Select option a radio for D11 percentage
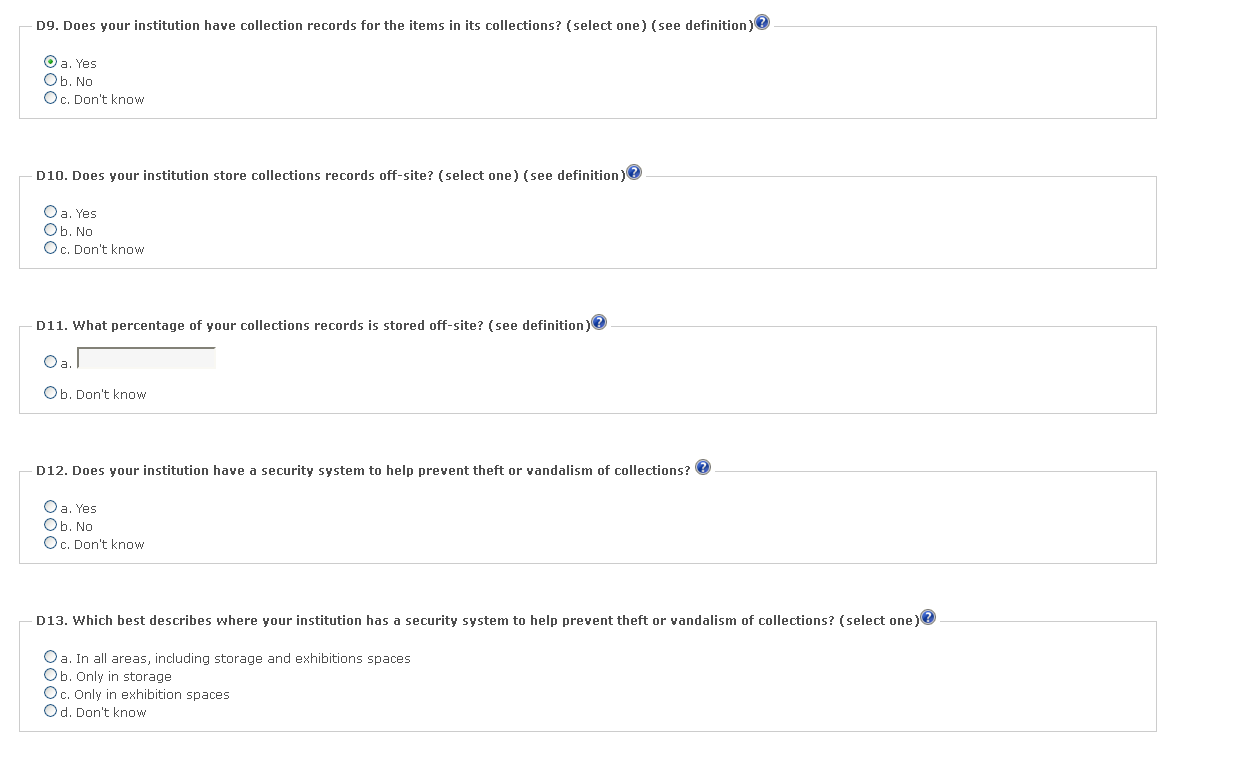The image size is (1234, 758). pyautogui.click(x=51, y=362)
